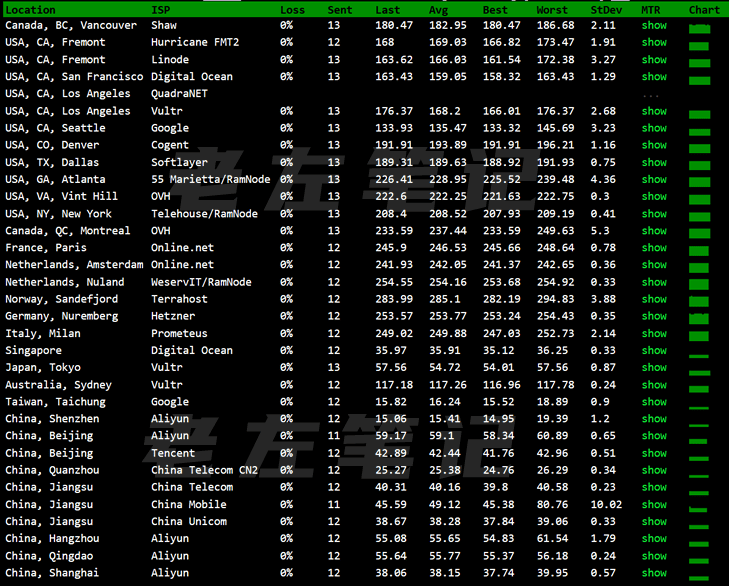Select the 'Hurricane FMT2' ISP cell
This screenshot has width=729, height=586.
coord(195,42)
